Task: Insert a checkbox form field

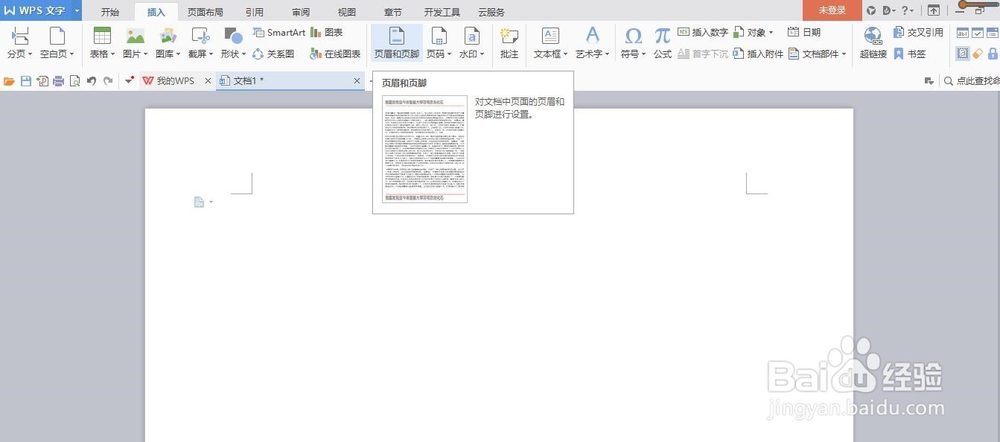Action: [978, 32]
